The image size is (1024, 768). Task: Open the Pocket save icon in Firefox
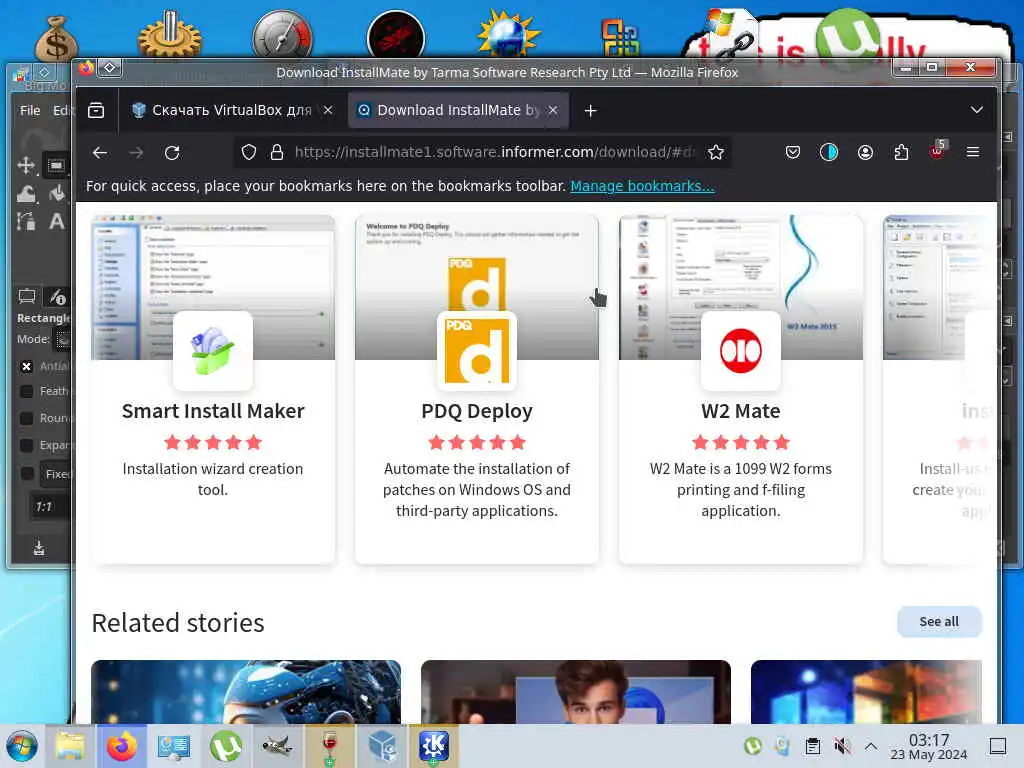pos(793,153)
